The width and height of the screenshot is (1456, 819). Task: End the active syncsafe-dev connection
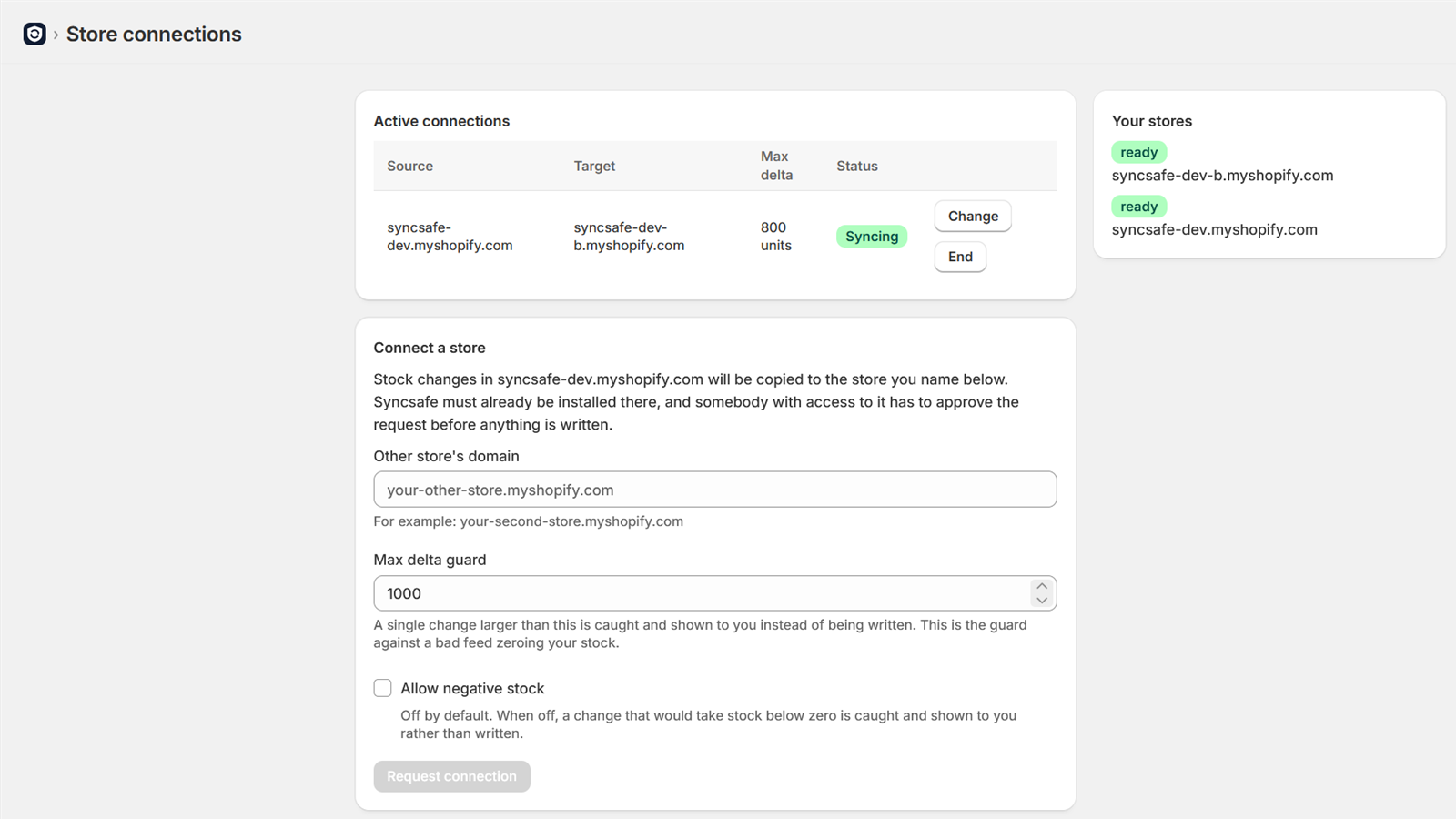tap(960, 257)
